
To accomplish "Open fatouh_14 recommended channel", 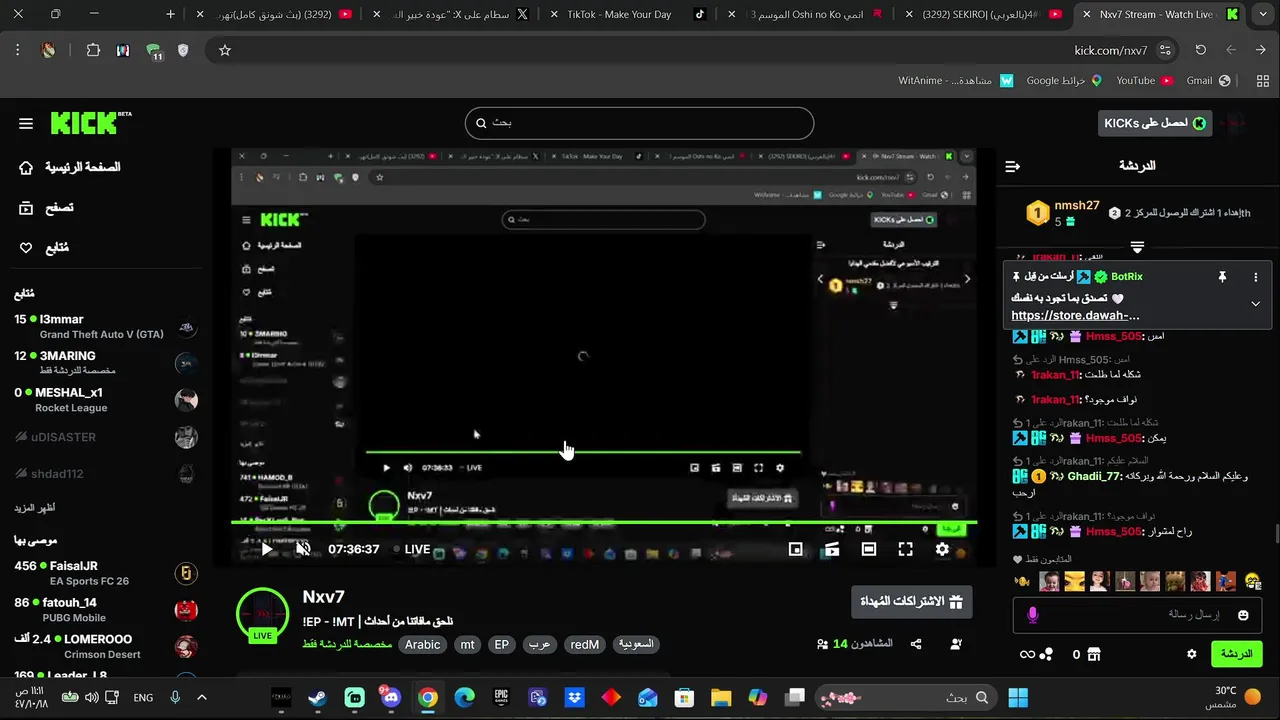I will (x=106, y=609).
